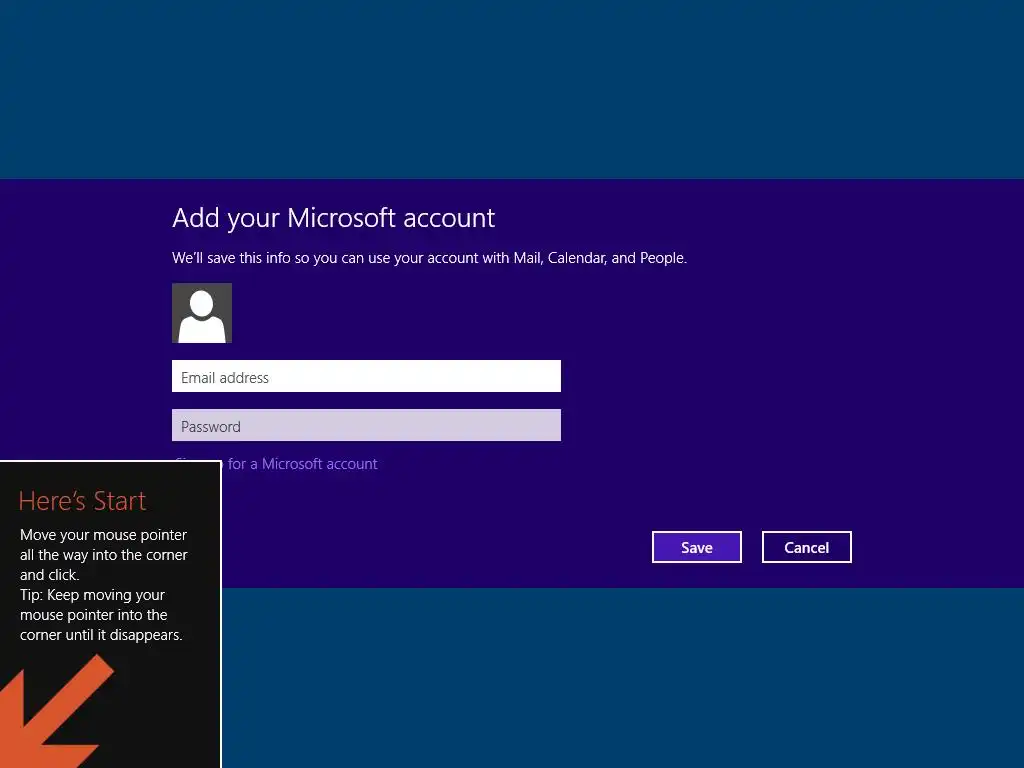
Task: Save the Microsoft account details
Action: tap(697, 547)
